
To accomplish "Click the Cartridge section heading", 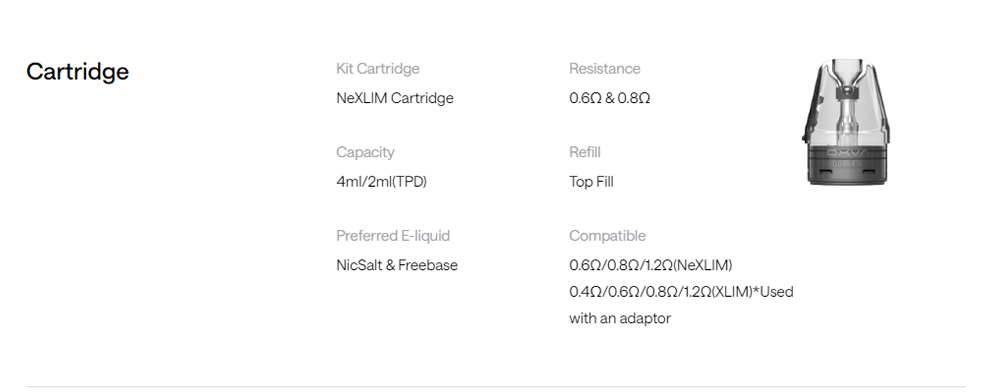I will (77, 71).
